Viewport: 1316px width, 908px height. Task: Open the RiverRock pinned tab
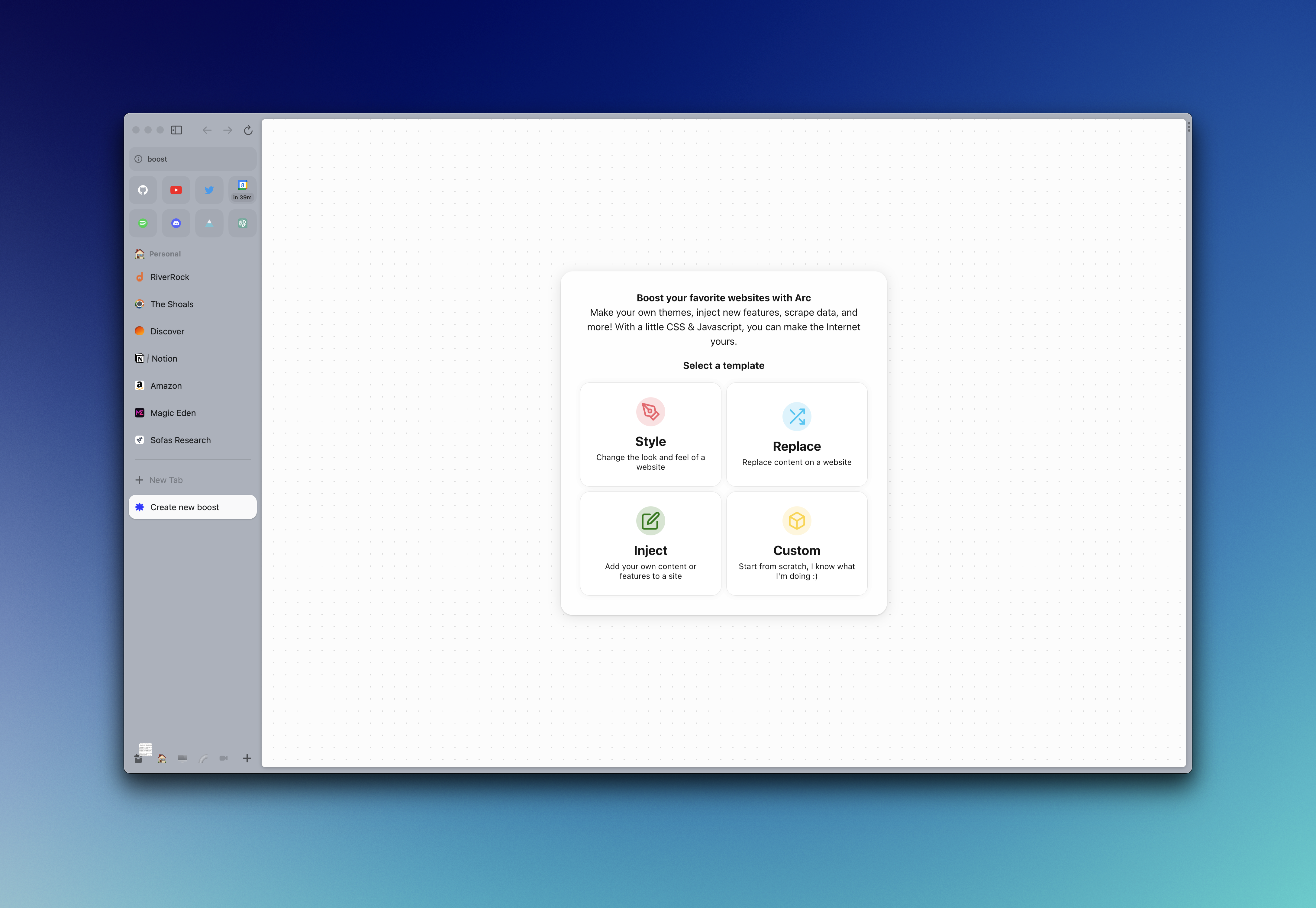tap(193, 277)
